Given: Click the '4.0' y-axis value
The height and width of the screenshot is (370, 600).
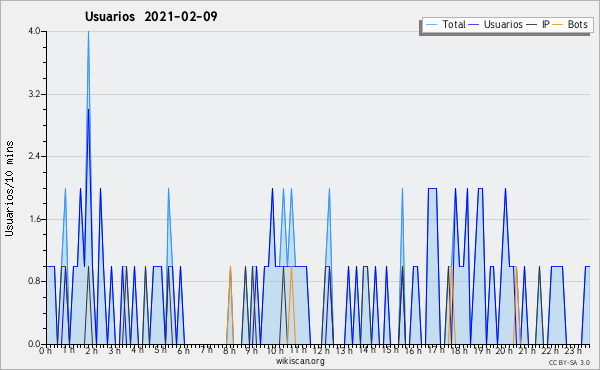Looking at the screenshot, I should pos(34,31).
